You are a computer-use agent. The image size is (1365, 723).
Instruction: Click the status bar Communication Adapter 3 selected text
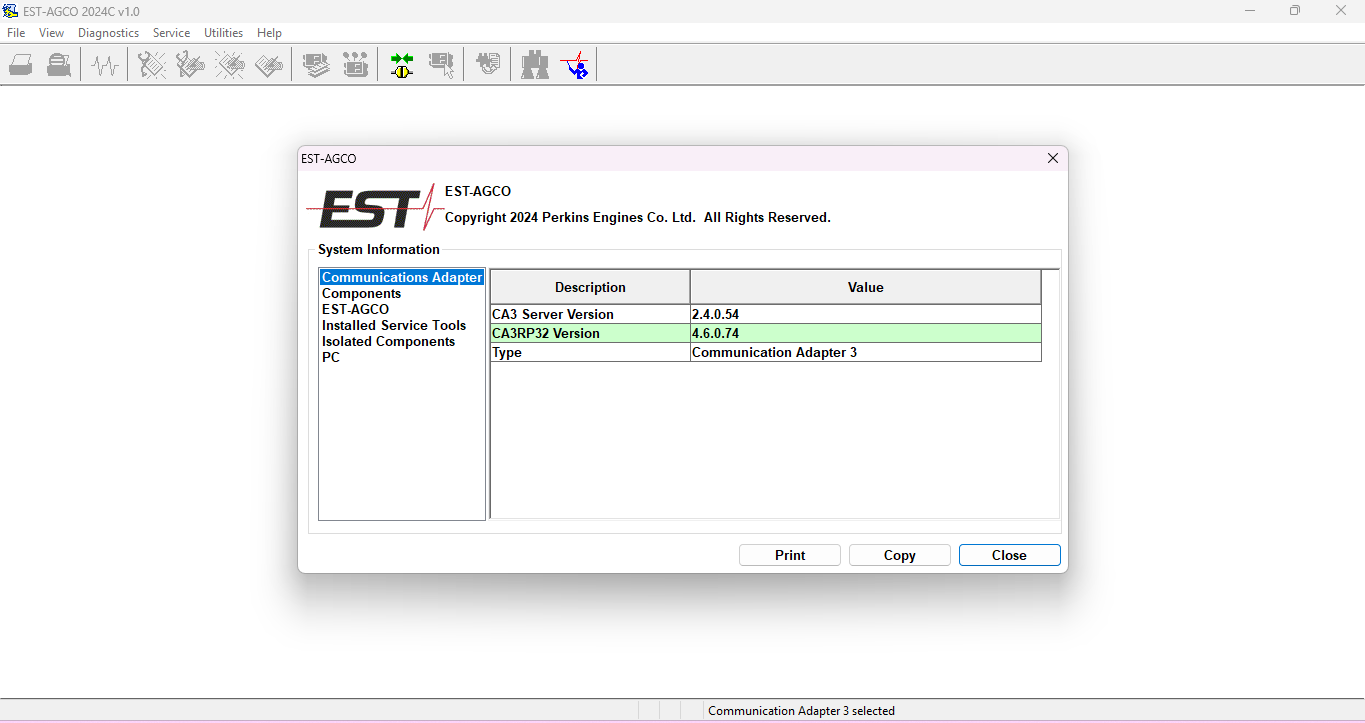[801, 711]
